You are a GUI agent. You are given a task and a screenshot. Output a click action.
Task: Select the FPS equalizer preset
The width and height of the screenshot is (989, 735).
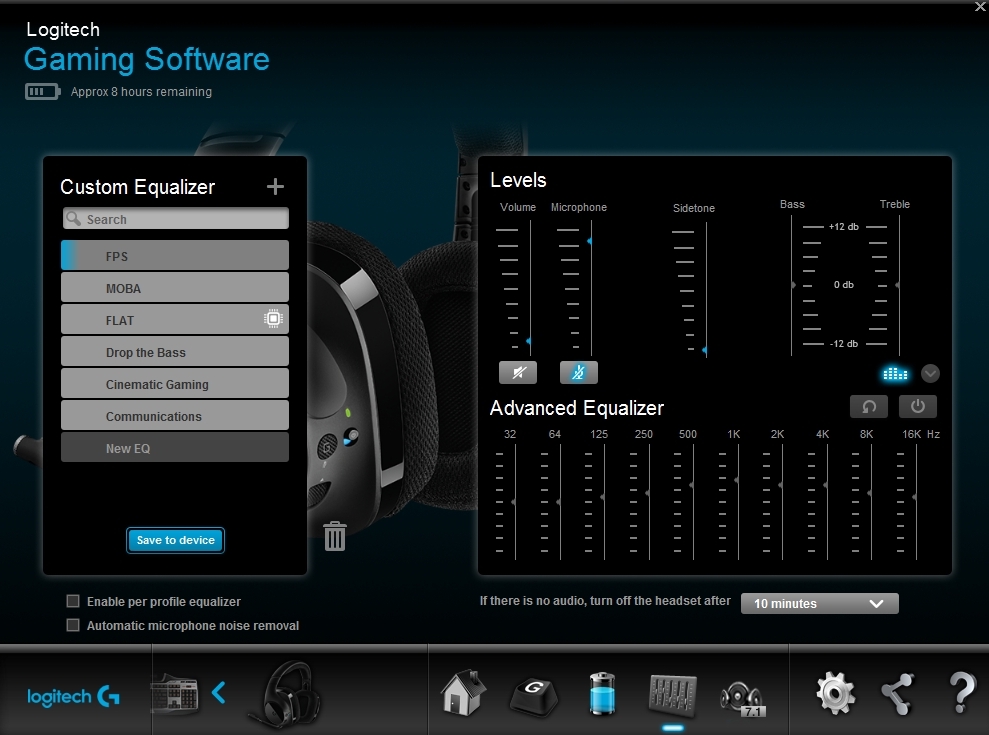click(x=175, y=256)
